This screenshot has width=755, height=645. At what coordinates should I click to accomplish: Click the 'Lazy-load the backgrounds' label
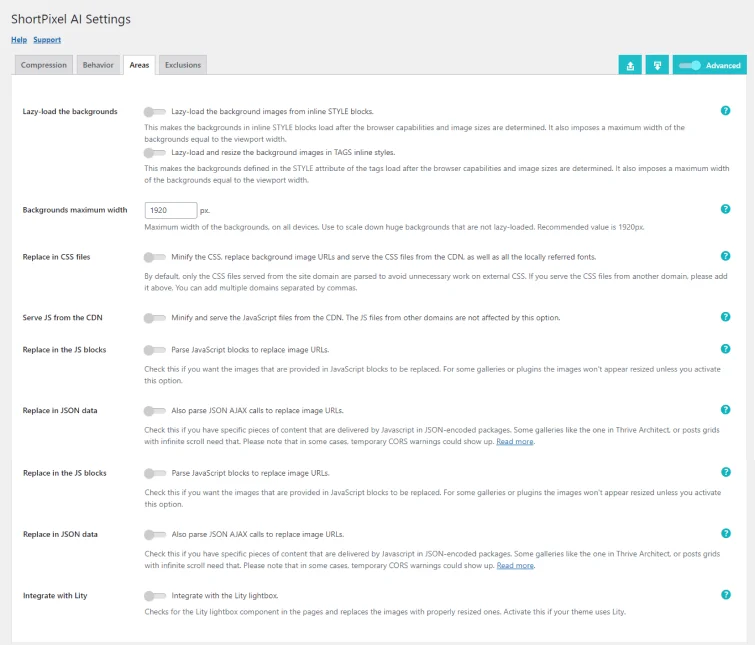tap(70, 111)
